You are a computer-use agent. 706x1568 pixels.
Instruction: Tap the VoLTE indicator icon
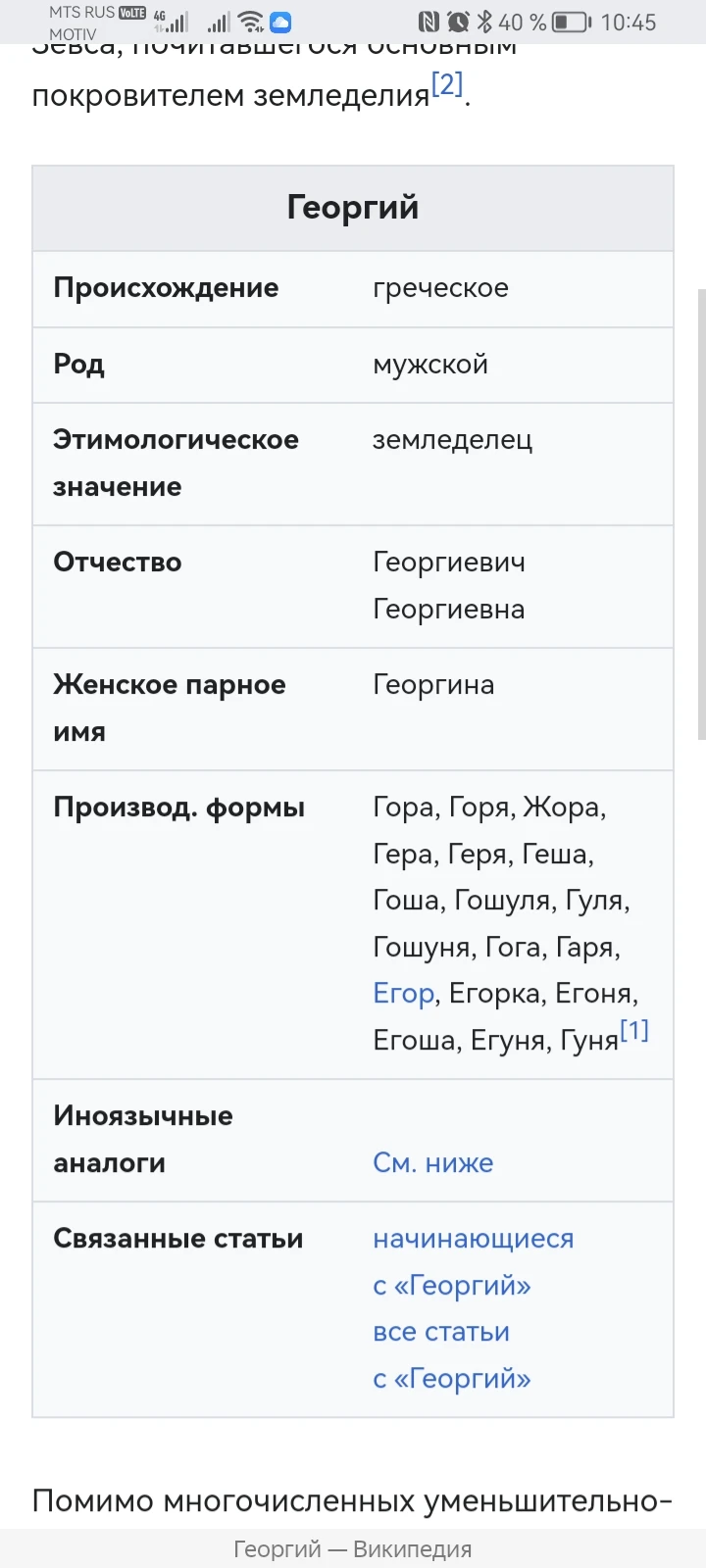point(132,13)
